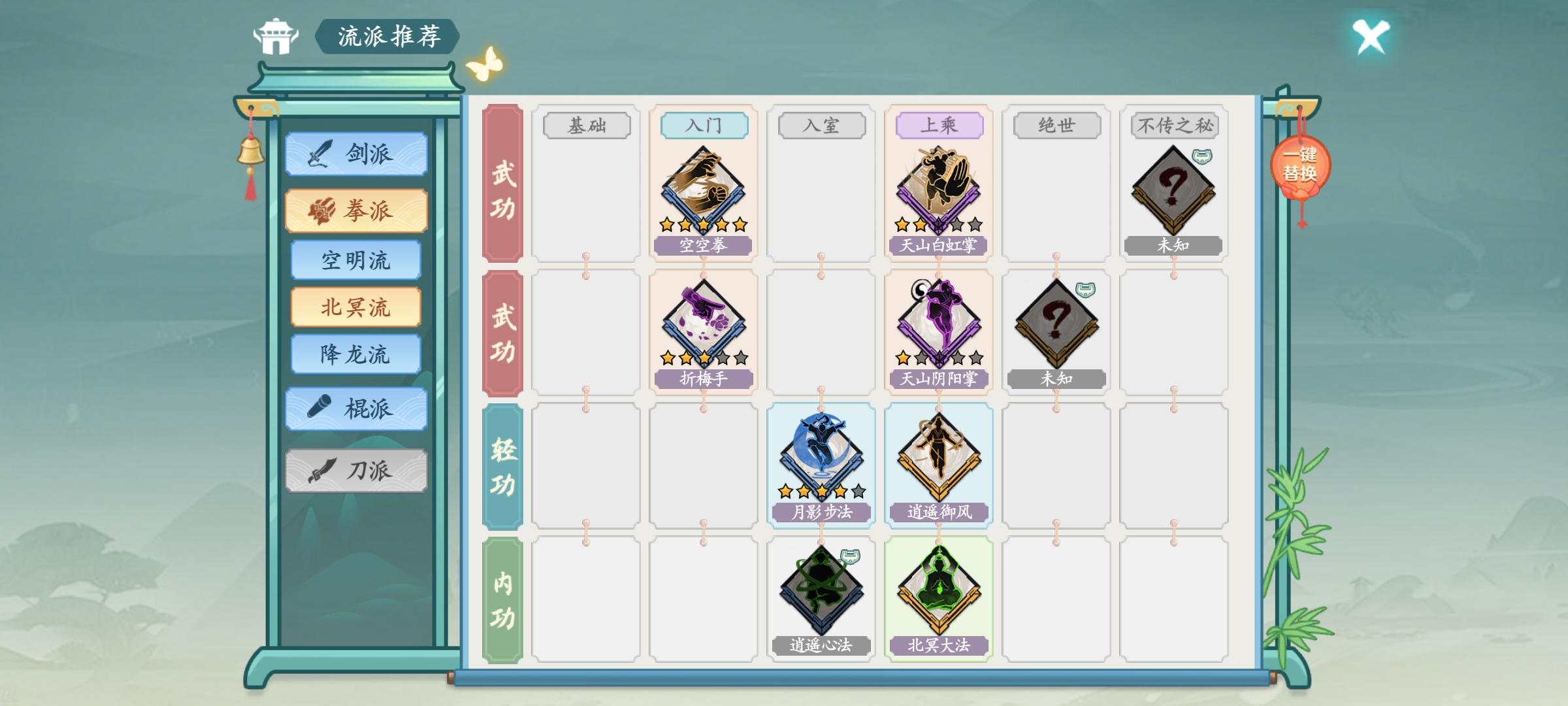1568x706 pixels.
Task: Click the 一键替换 lantern button
Action: pos(1300,166)
